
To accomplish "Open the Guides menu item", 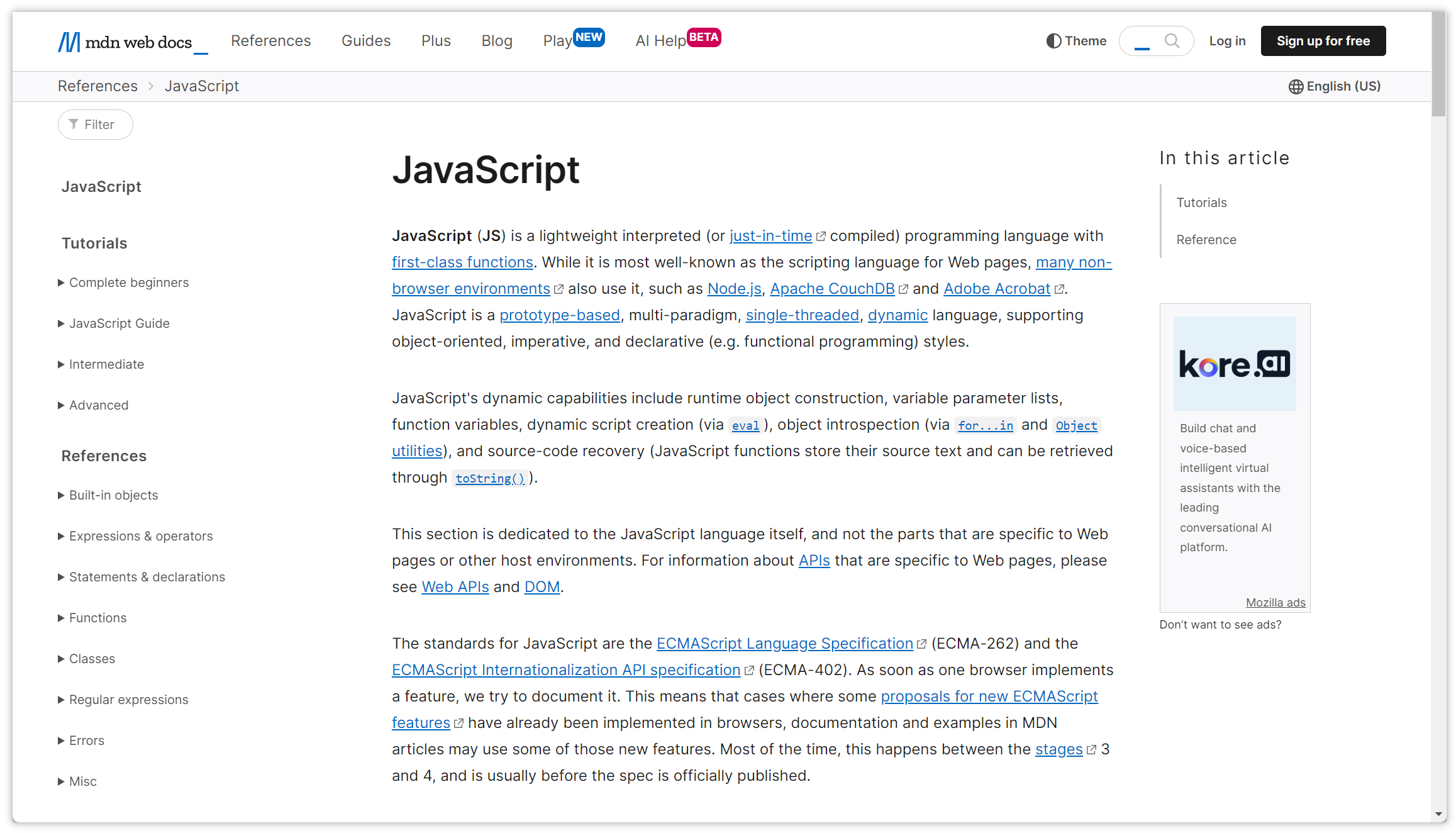I will [x=366, y=40].
